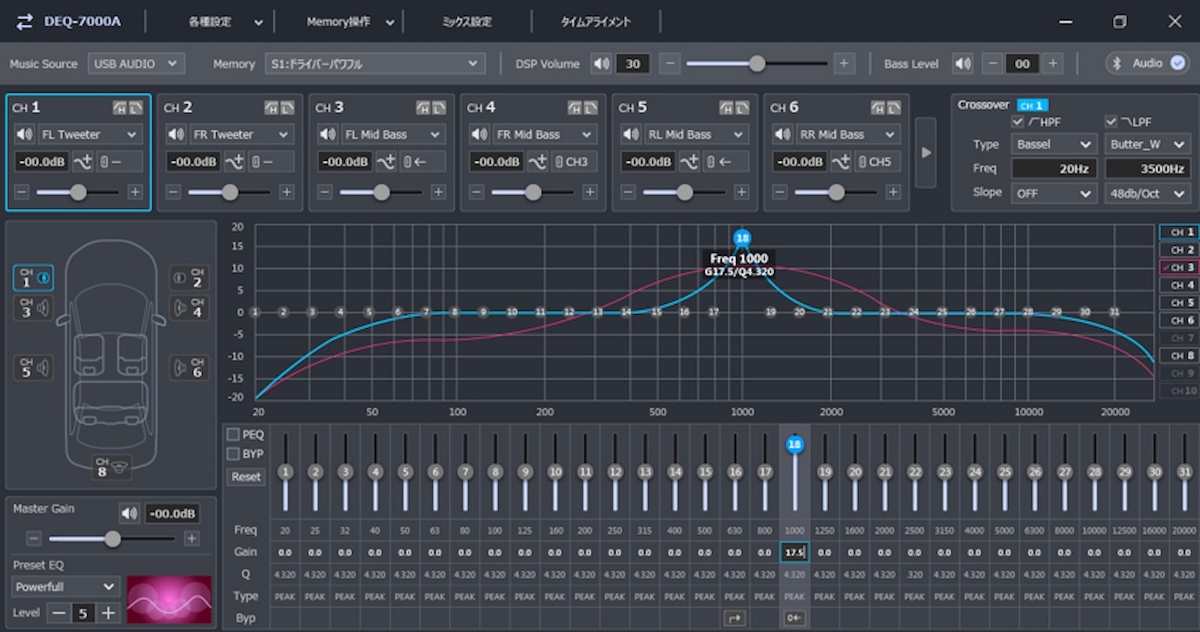Toggle CH 8 curve in graph legend

coord(1178,355)
